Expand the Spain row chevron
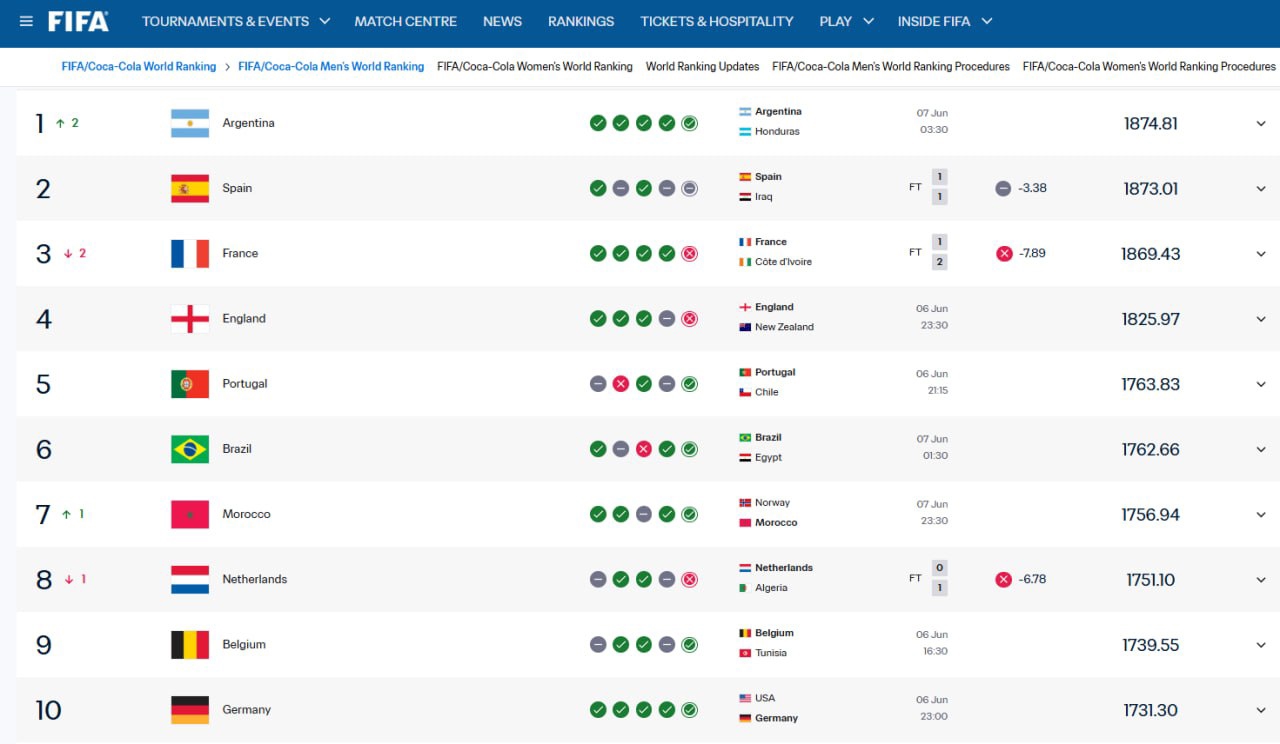The height and width of the screenshot is (744, 1280). click(x=1261, y=188)
